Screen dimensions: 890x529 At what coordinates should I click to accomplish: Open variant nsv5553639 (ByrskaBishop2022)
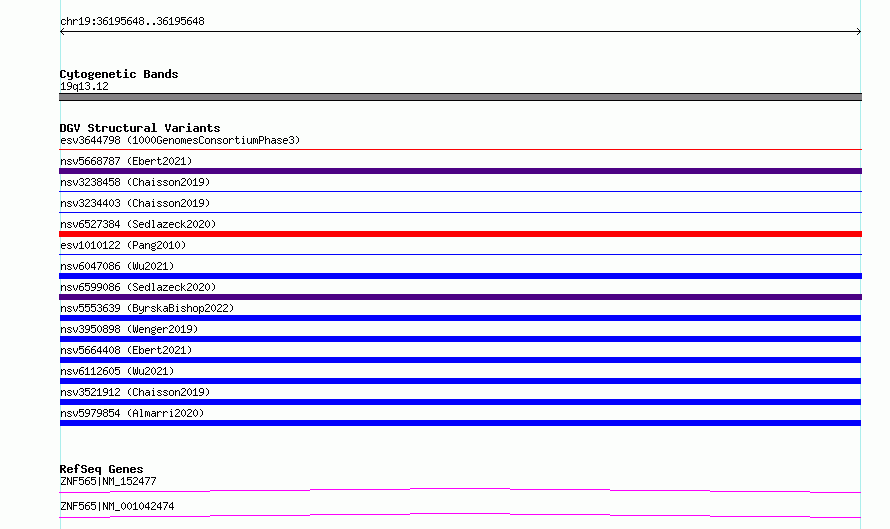point(147,308)
